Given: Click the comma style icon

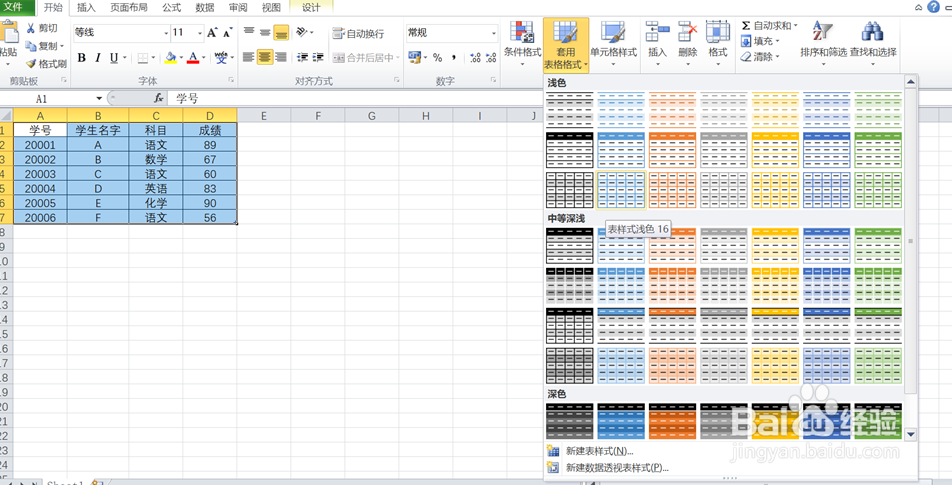Looking at the screenshot, I should point(453,58).
